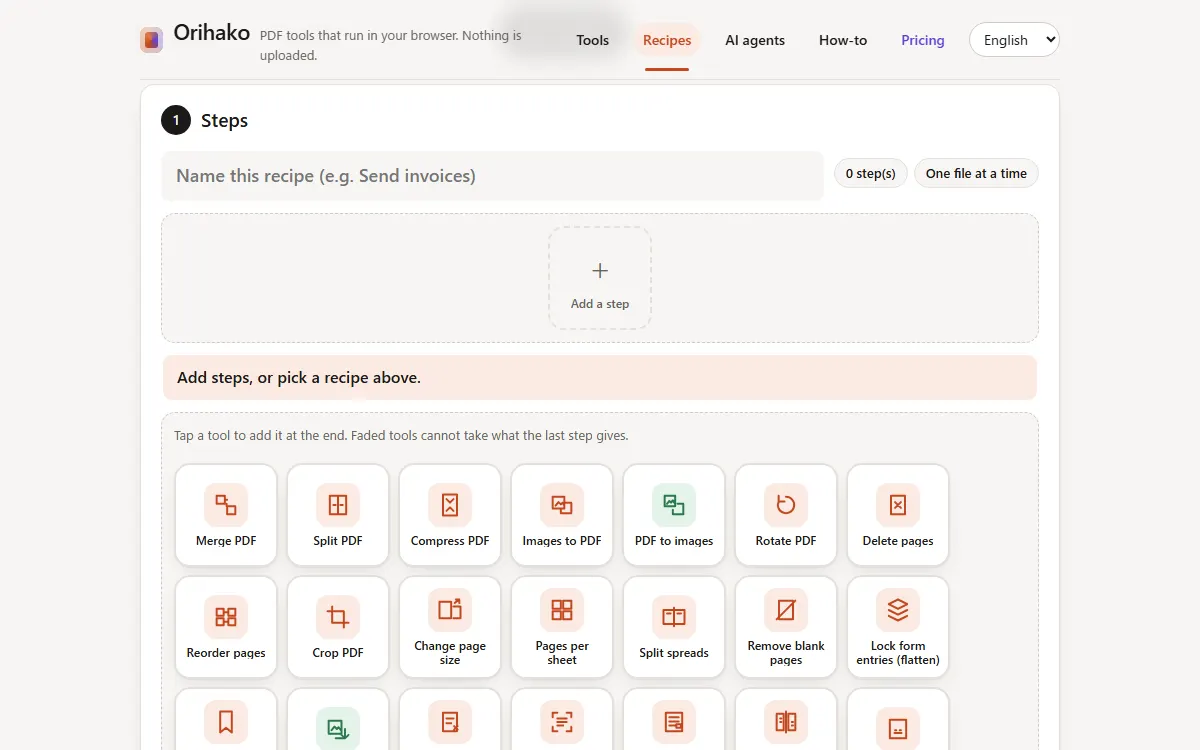Click the Steps heading
The image size is (1200, 750).
pyautogui.click(x=224, y=121)
